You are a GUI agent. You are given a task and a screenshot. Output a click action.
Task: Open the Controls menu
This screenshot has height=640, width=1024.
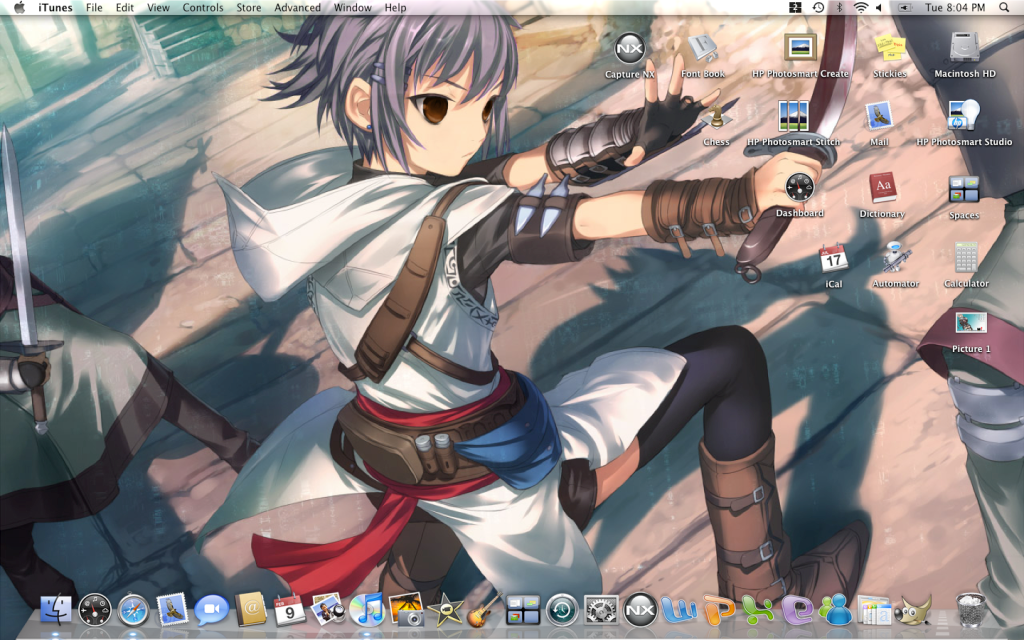202,8
